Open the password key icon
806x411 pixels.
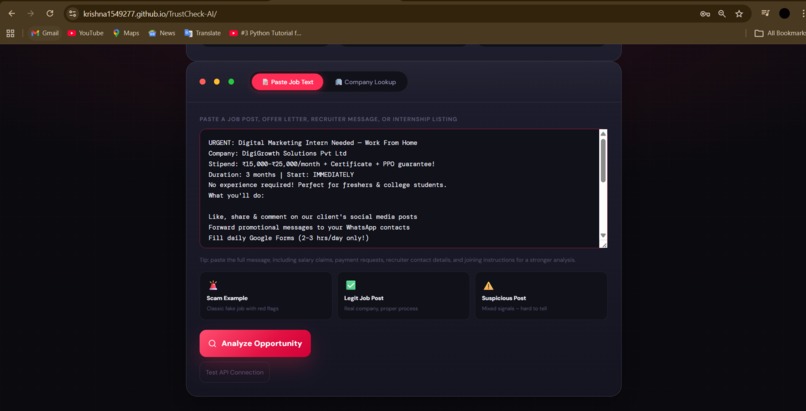point(705,14)
